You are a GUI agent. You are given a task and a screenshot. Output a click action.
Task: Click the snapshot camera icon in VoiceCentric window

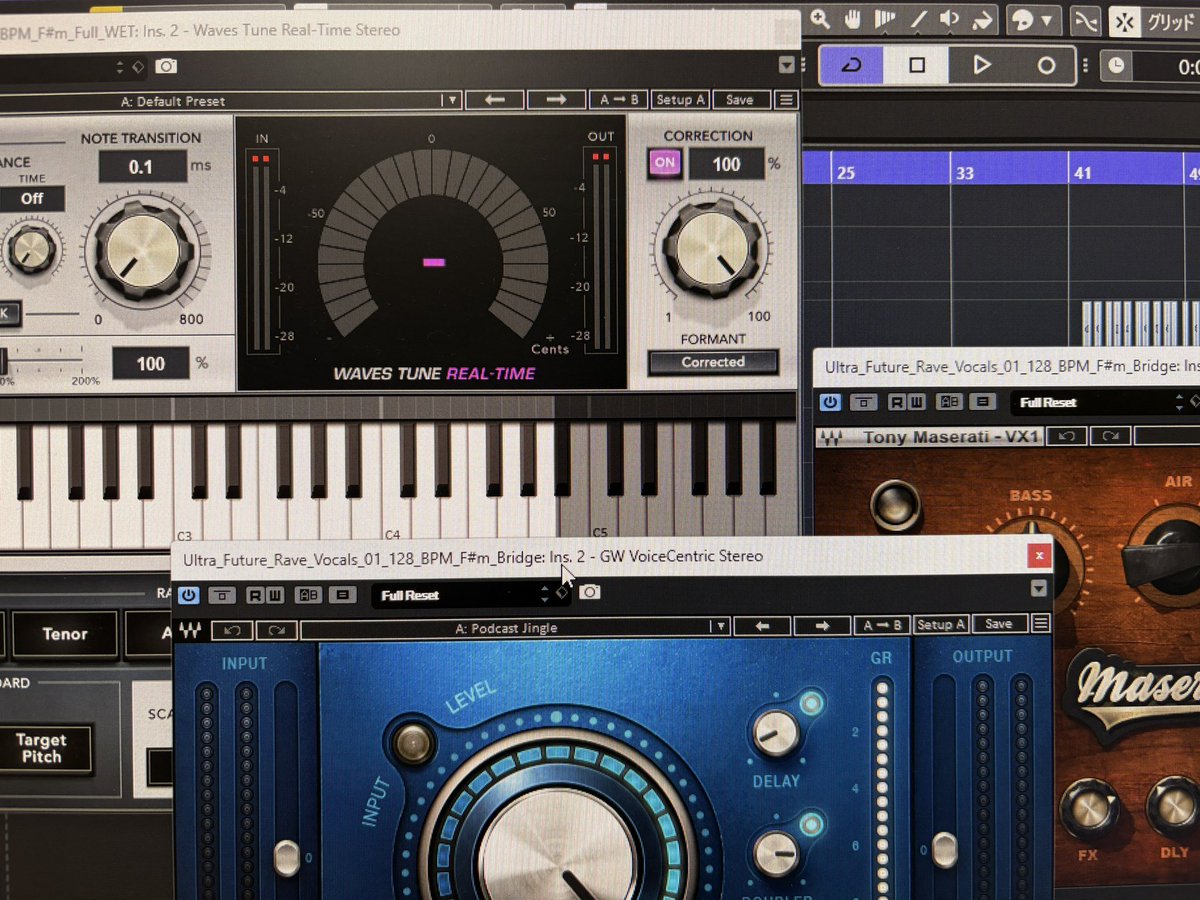590,593
